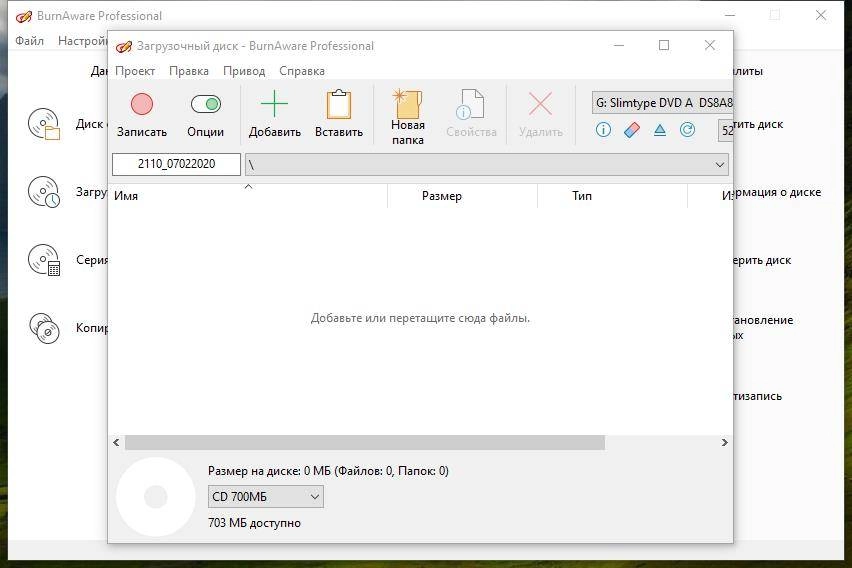Image resolution: width=852 pixels, height=568 pixels.
Task: Open the Привод menu
Action: pyautogui.click(x=244, y=71)
